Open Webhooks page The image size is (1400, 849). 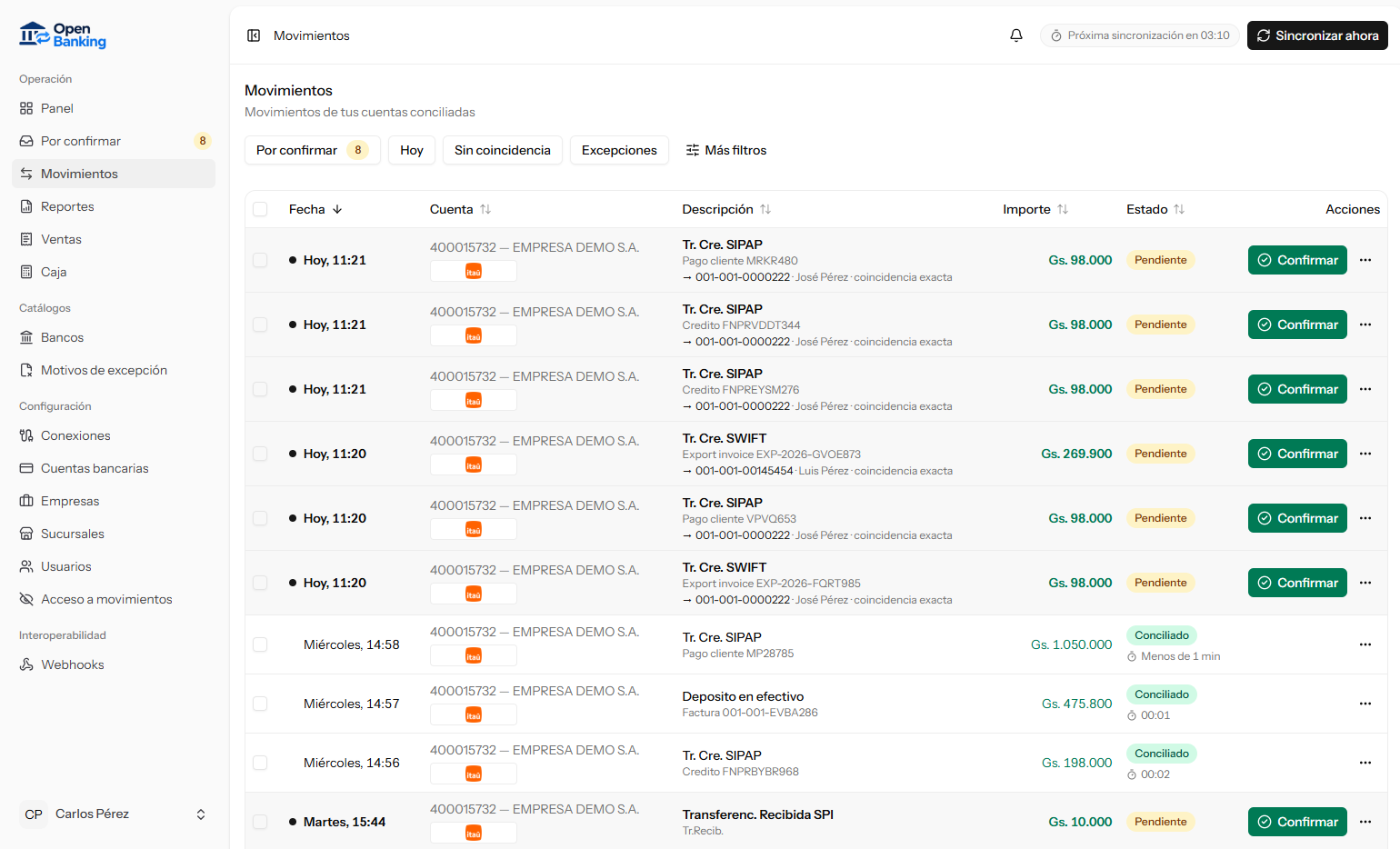pos(114,664)
